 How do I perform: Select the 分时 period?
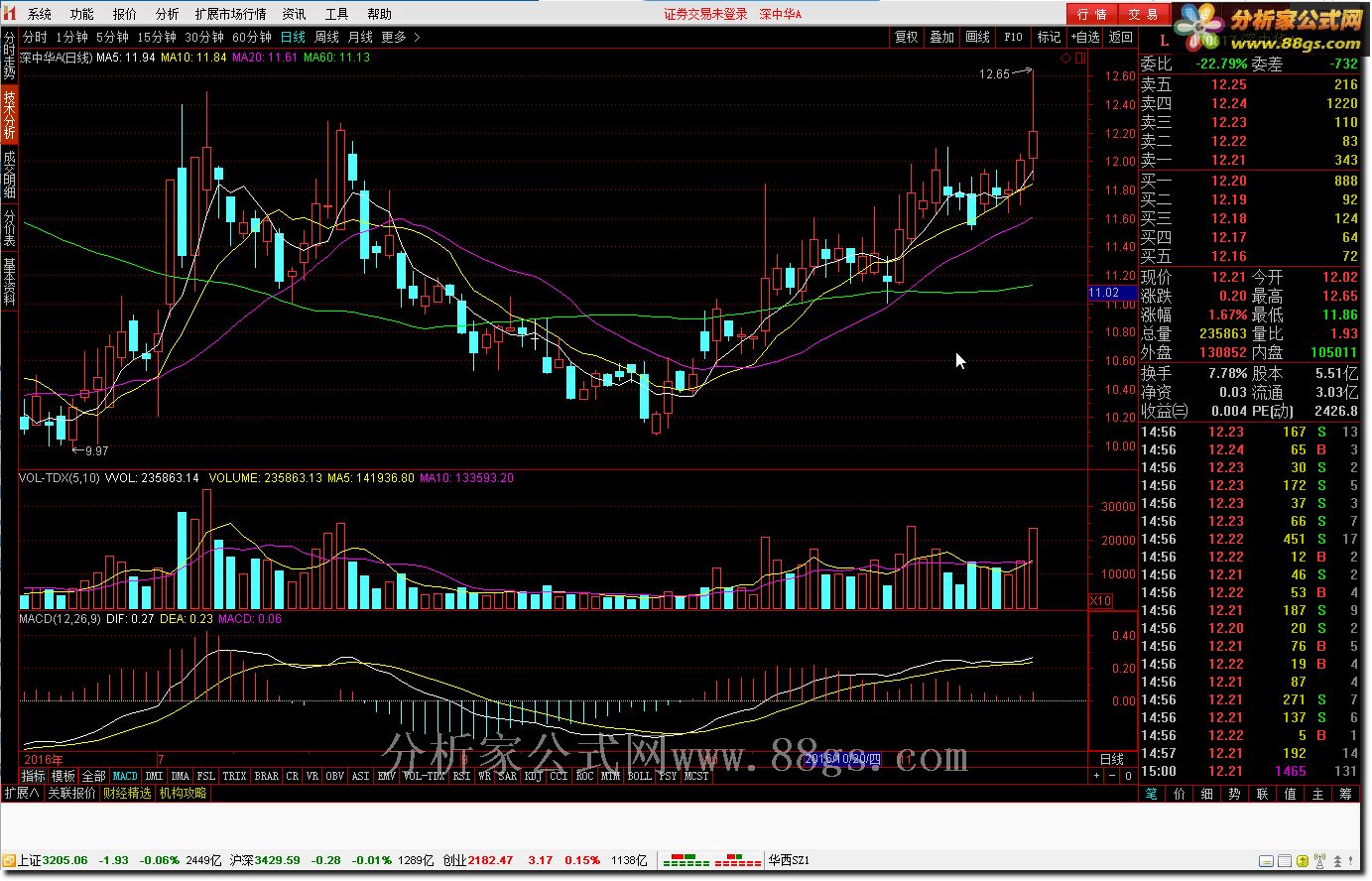pos(35,37)
